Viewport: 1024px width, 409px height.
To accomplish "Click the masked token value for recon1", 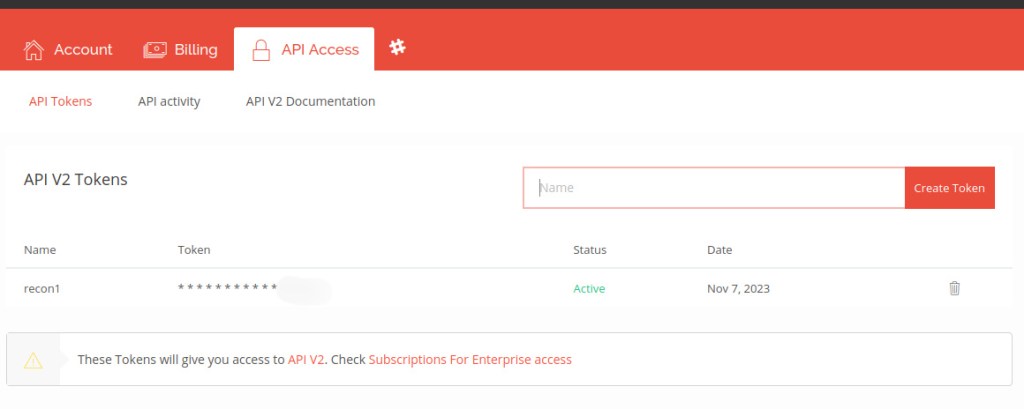I will 228,288.
